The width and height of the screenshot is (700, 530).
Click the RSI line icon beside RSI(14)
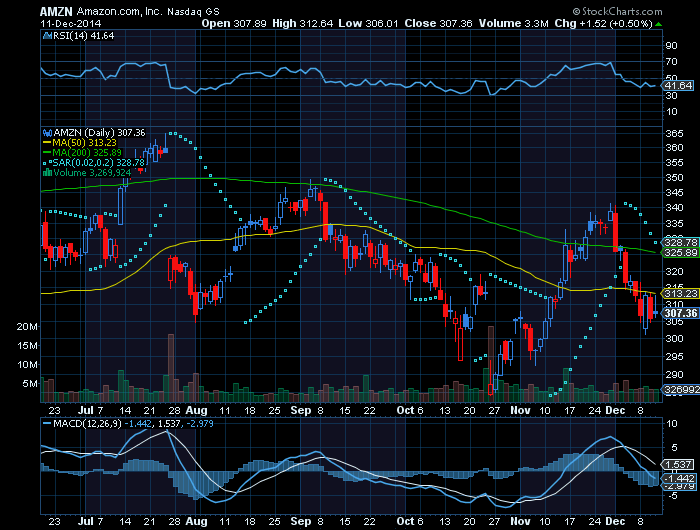click(47, 36)
